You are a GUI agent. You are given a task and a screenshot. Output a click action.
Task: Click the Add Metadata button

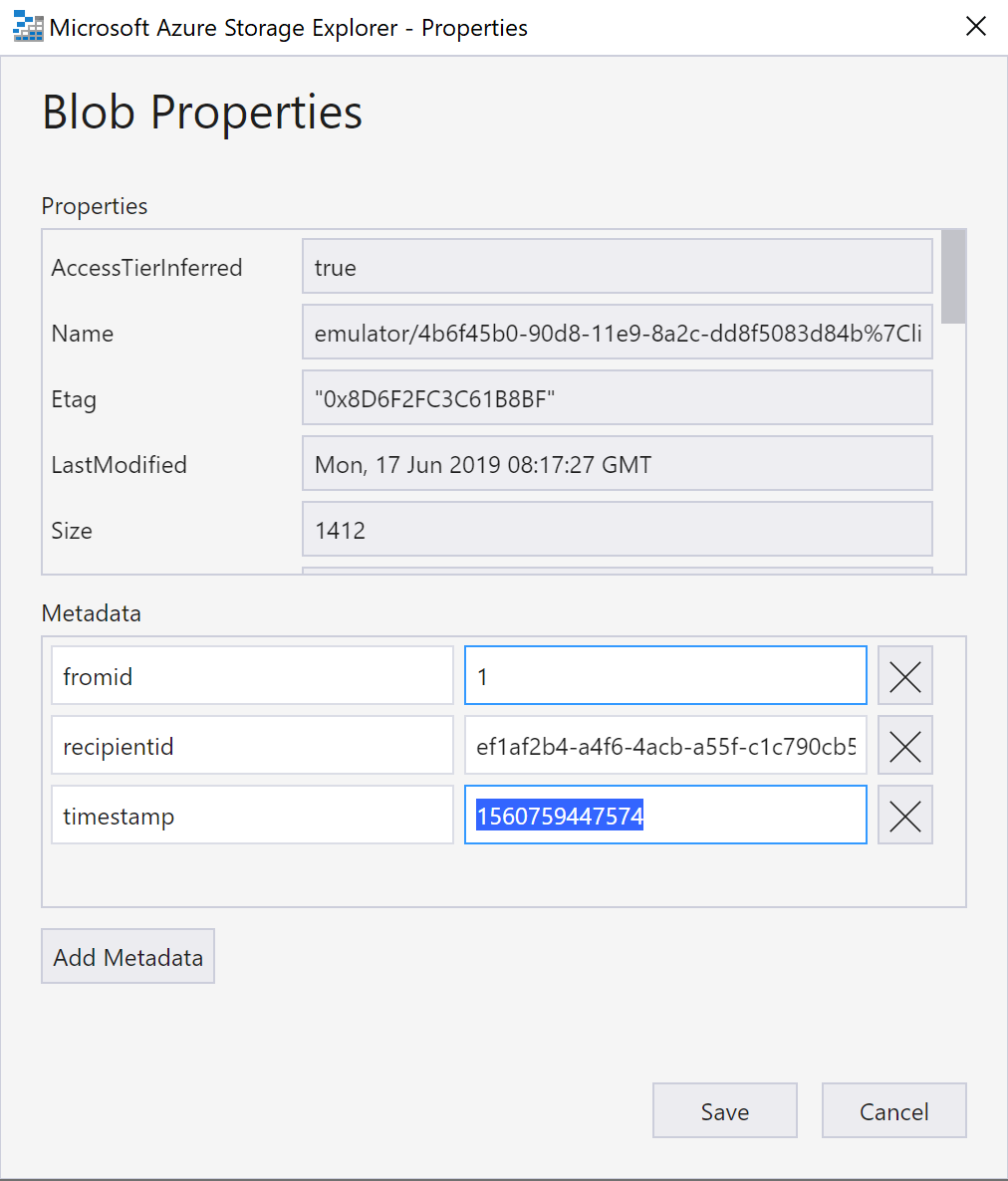coord(127,955)
